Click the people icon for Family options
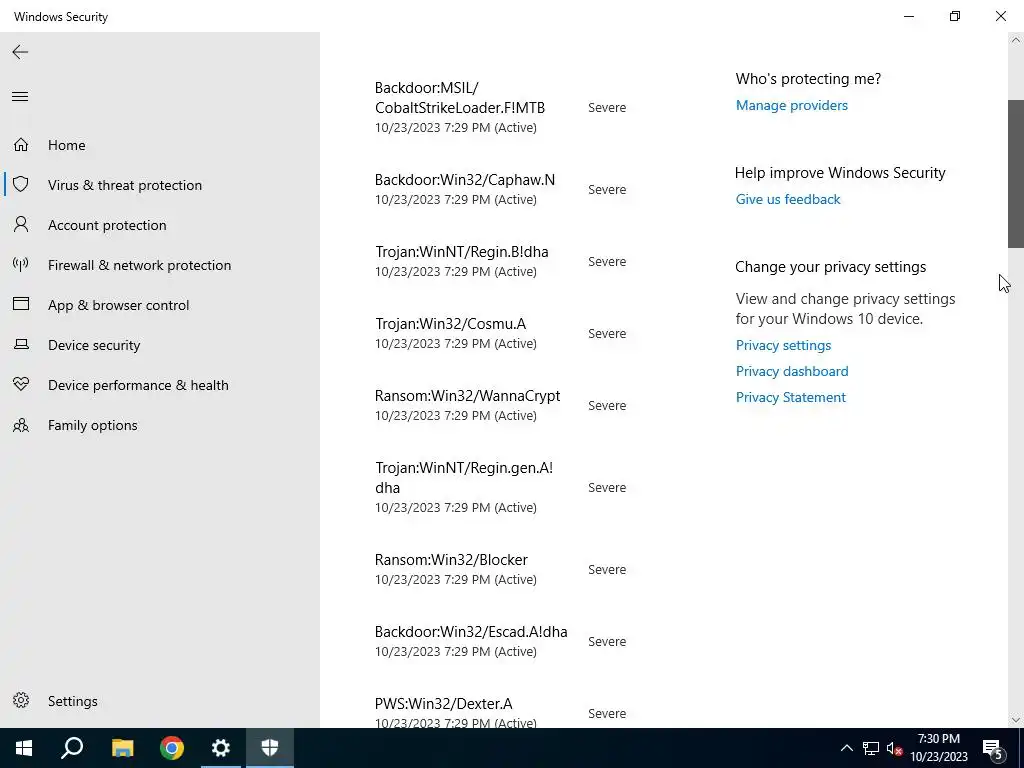The image size is (1024, 768). (x=21, y=425)
